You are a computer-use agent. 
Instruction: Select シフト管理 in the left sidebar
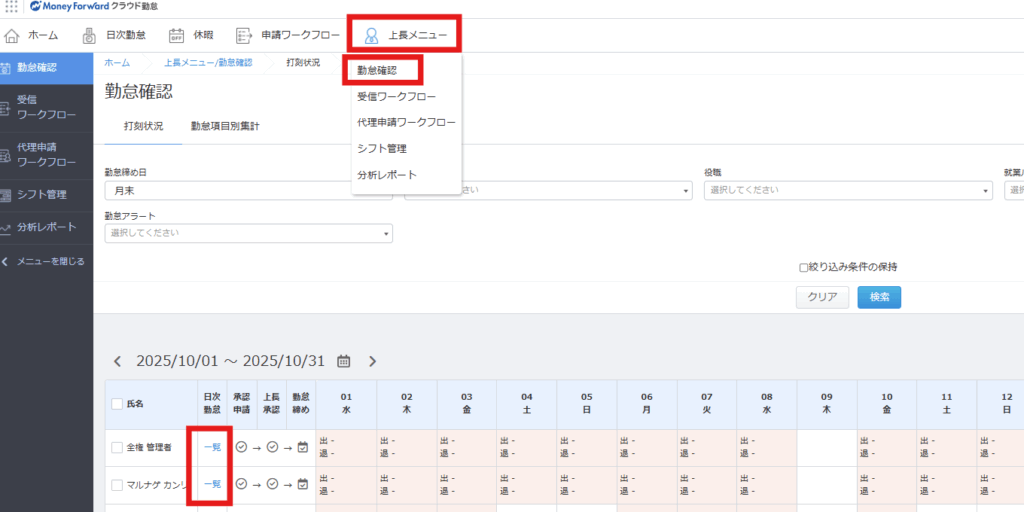42,194
